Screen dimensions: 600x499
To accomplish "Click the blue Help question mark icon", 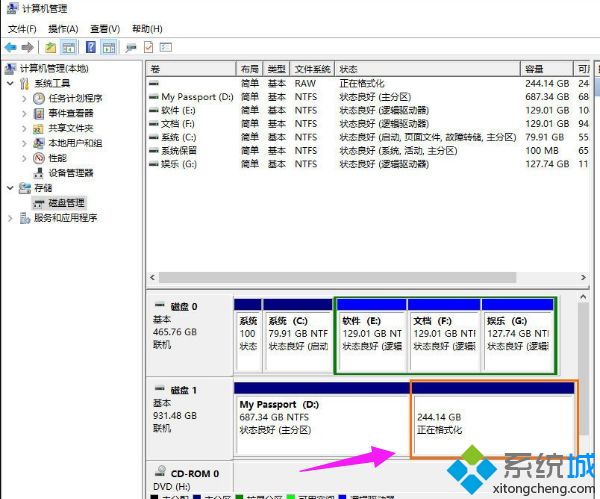I will pos(91,47).
